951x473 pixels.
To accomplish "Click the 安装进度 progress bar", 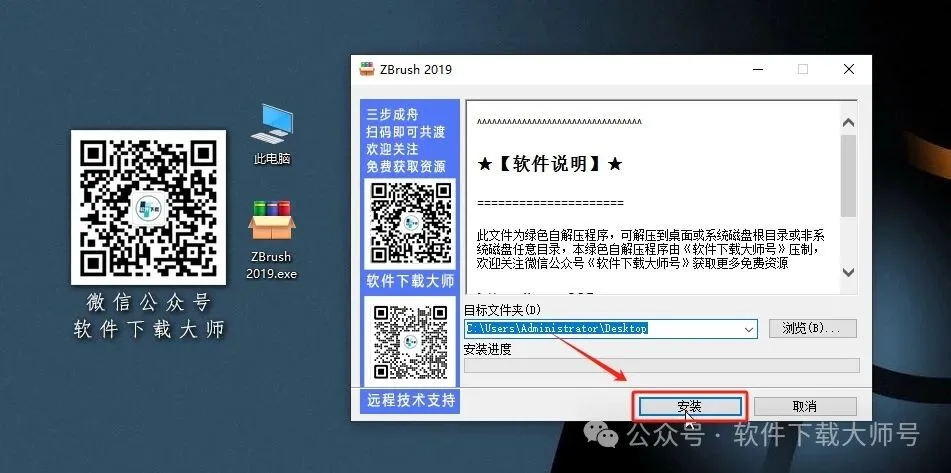I will point(661,365).
